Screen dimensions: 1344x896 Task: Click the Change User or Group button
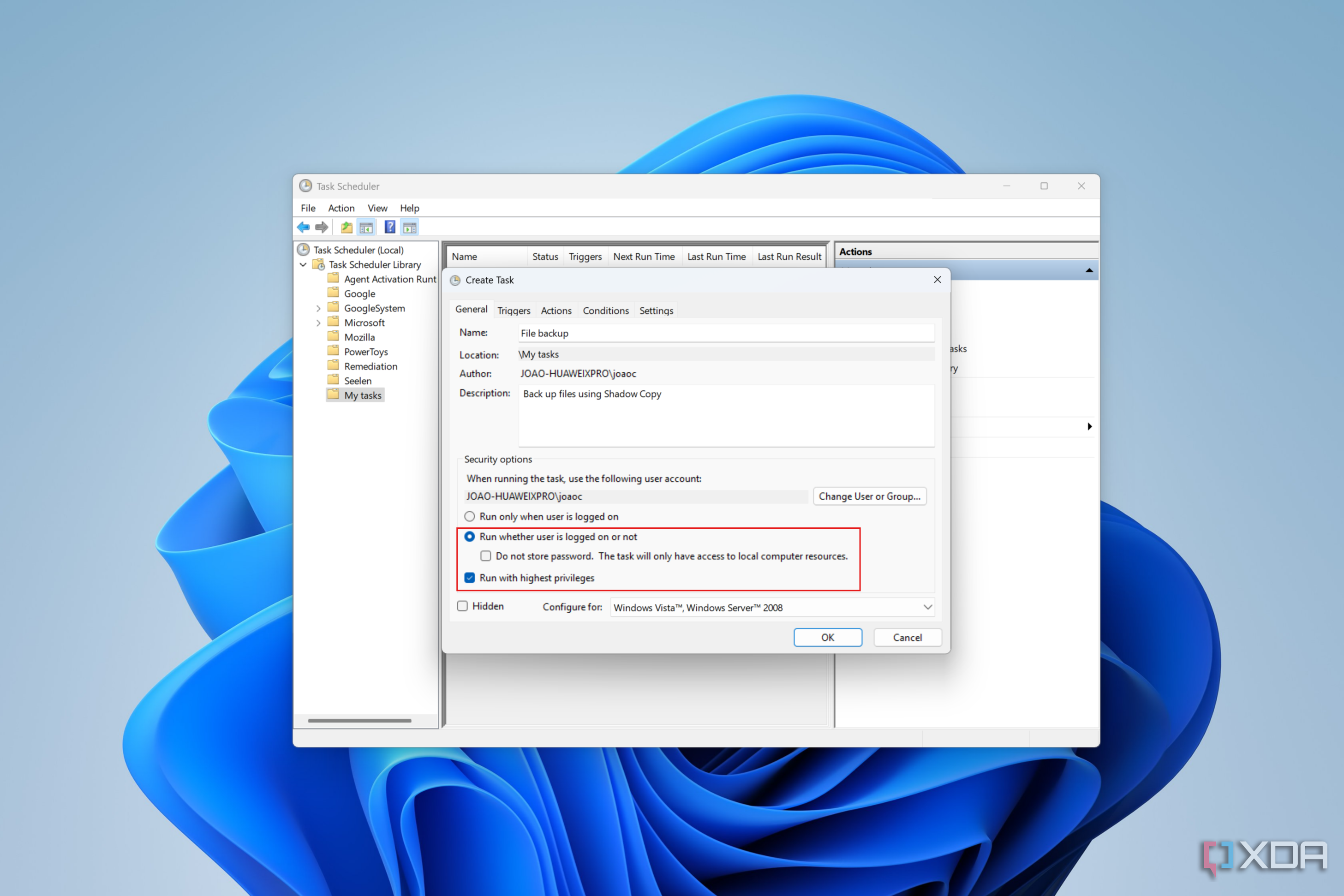click(869, 496)
